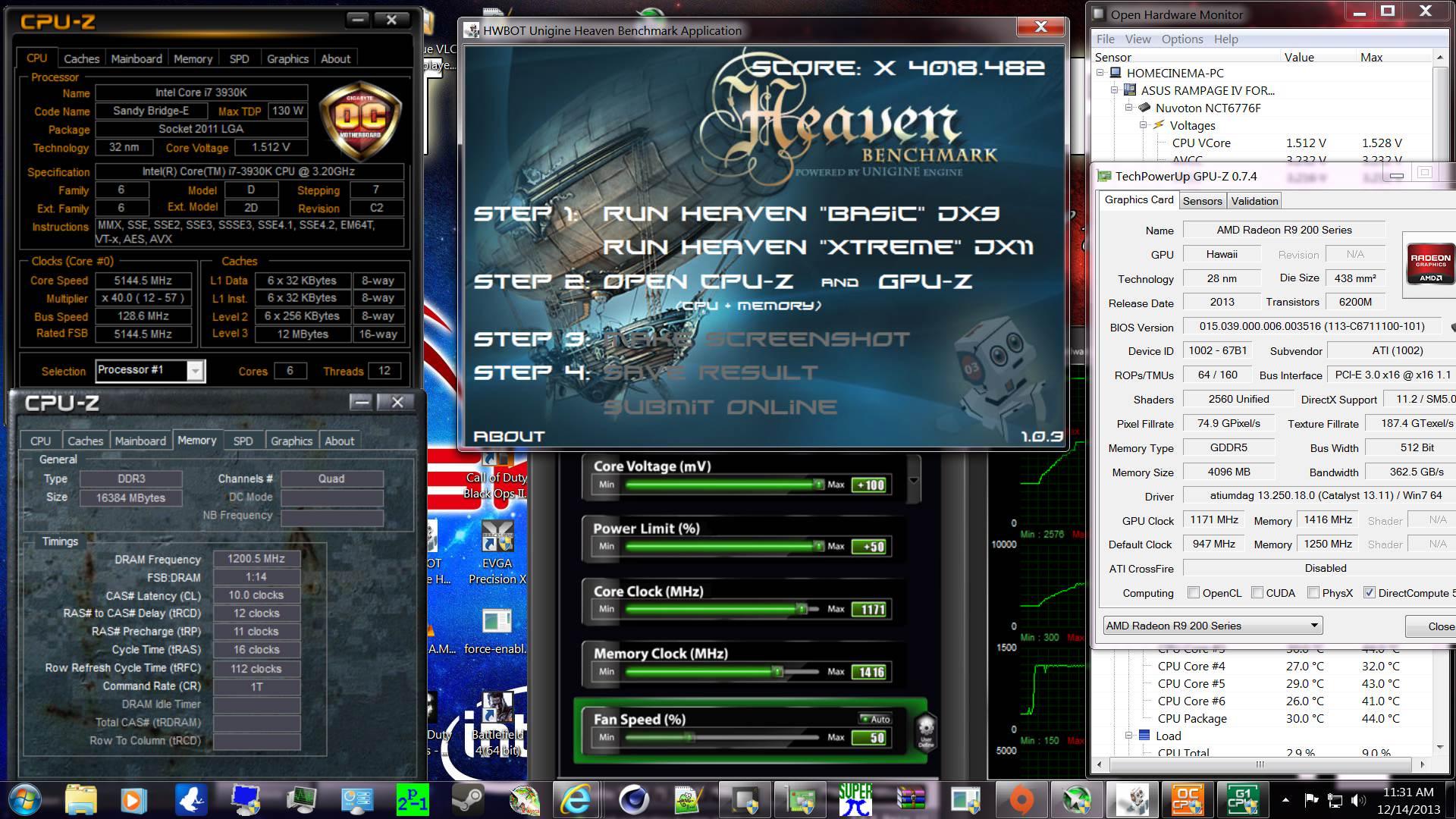This screenshot has height=819, width=1456.
Task: Open the network tray icon
Action: tap(1335, 800)
